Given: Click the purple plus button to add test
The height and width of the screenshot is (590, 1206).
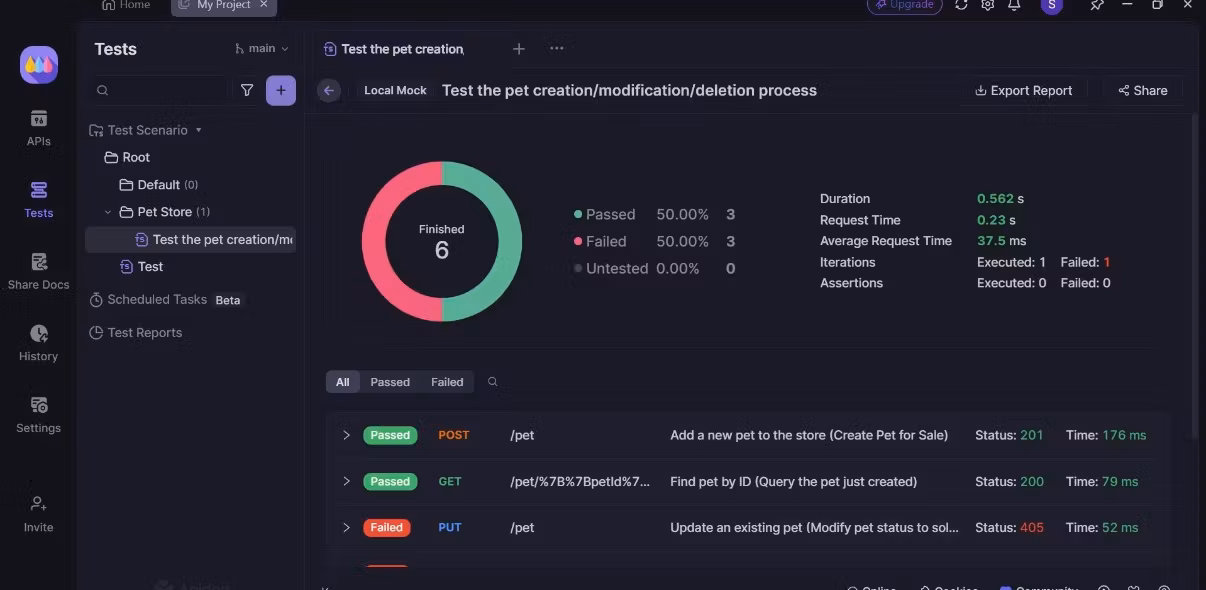Looking at the screenshot, I should click(x=281, y=90).
